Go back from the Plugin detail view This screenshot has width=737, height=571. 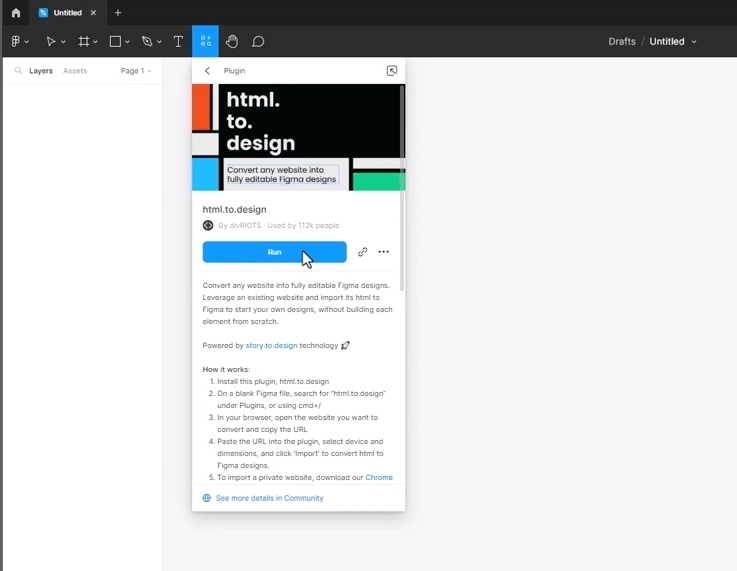click(207, 70)
